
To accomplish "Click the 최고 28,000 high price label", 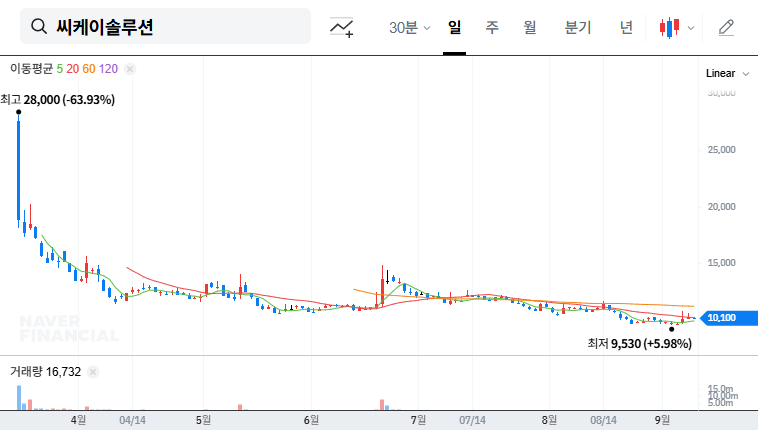I will [x=58, y=100].
